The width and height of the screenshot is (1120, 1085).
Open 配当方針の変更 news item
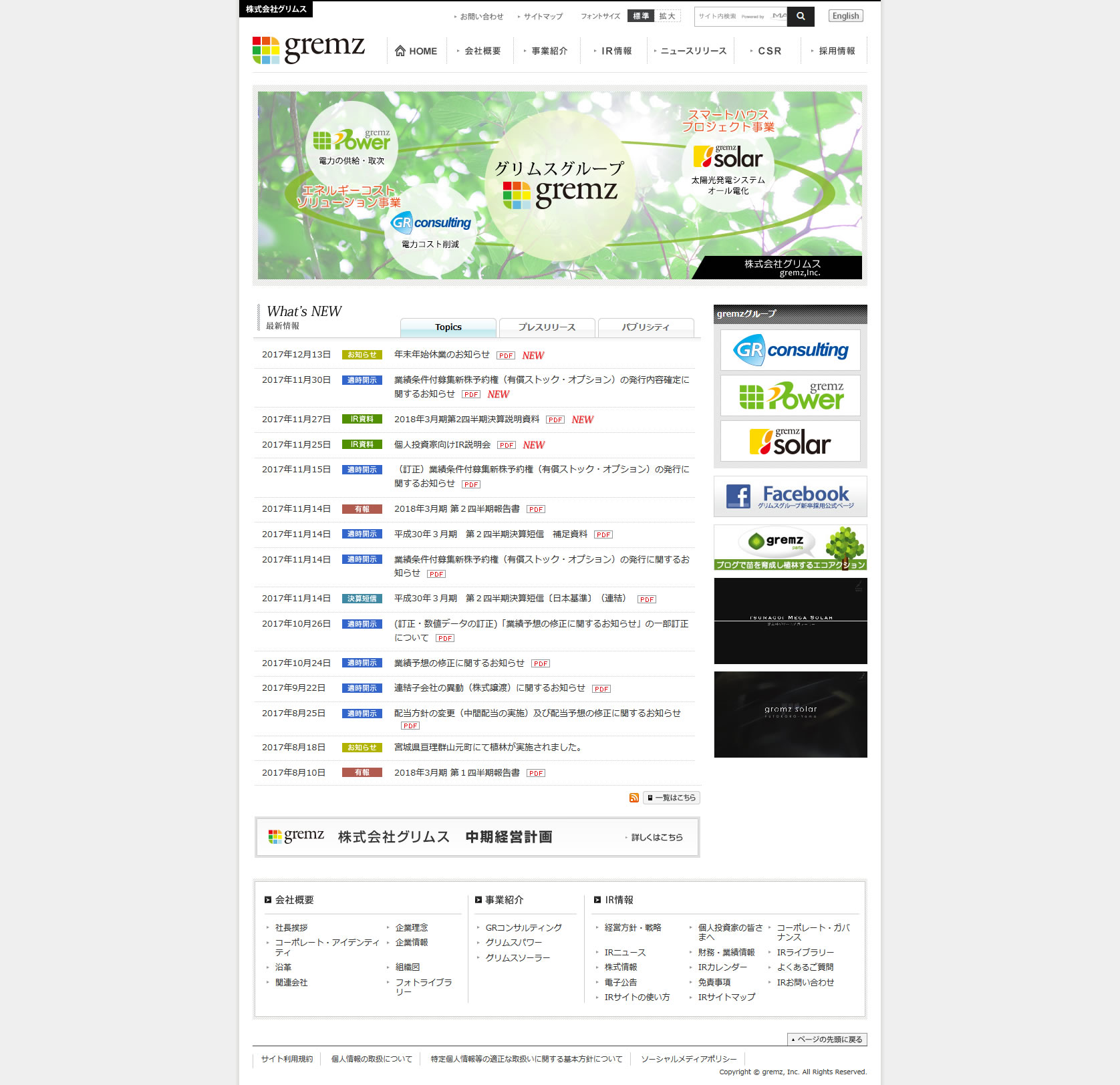pos(537,714)
